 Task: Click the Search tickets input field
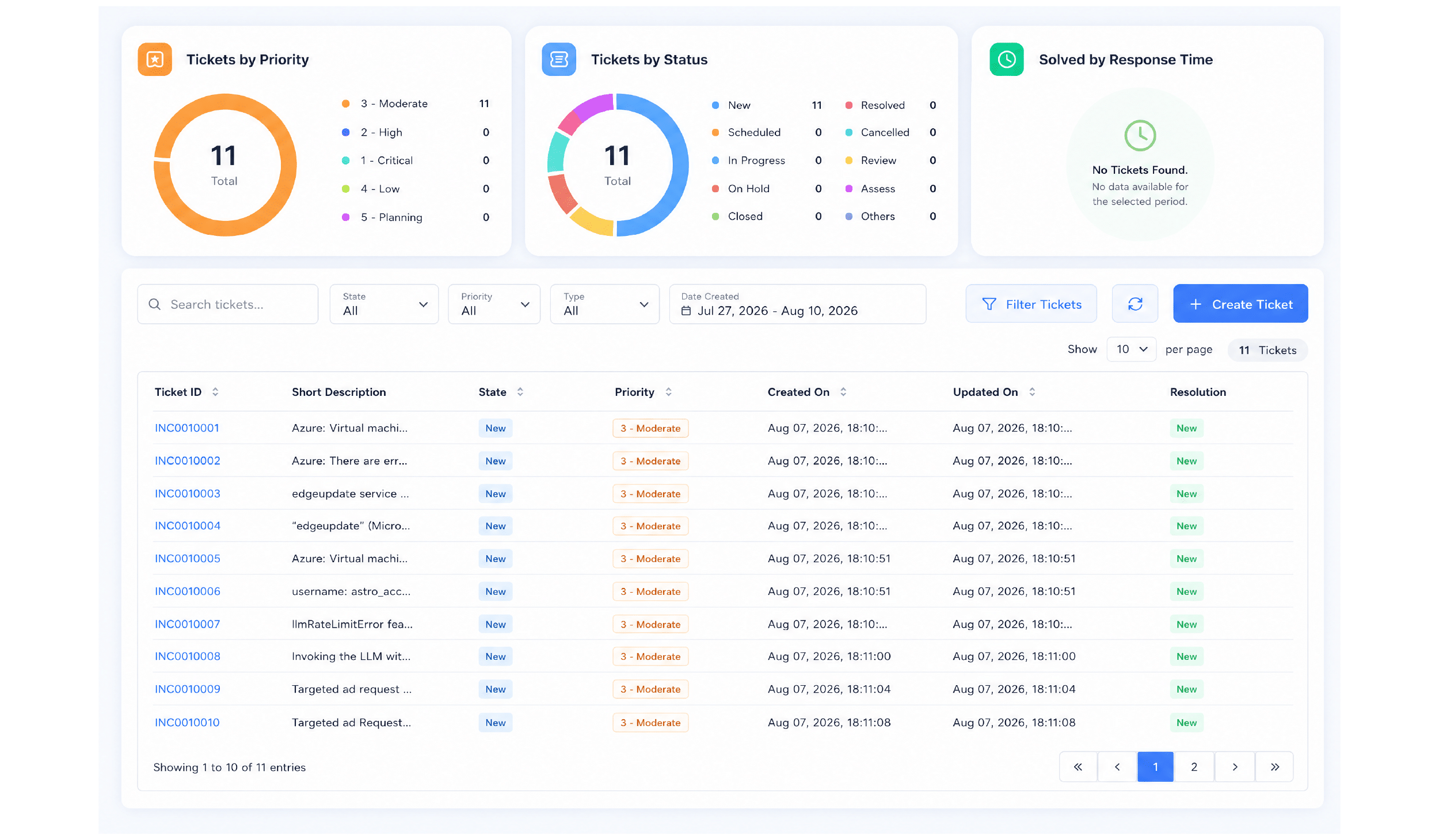(x=228, y=304)
